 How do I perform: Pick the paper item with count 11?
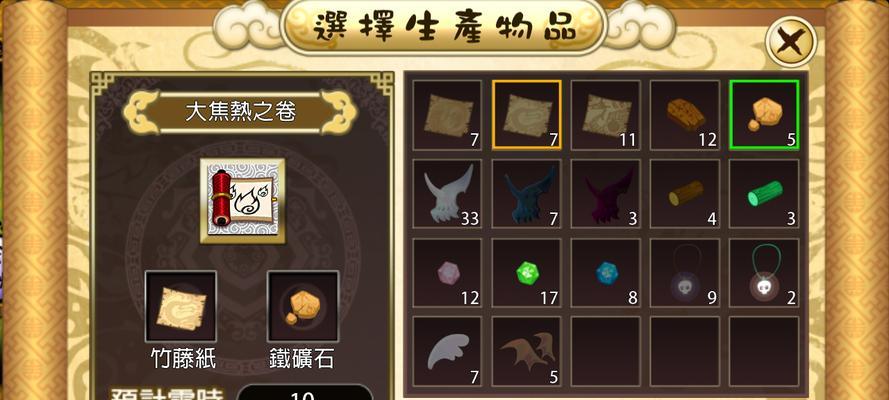pyautogui.click(x=606, y=115)
